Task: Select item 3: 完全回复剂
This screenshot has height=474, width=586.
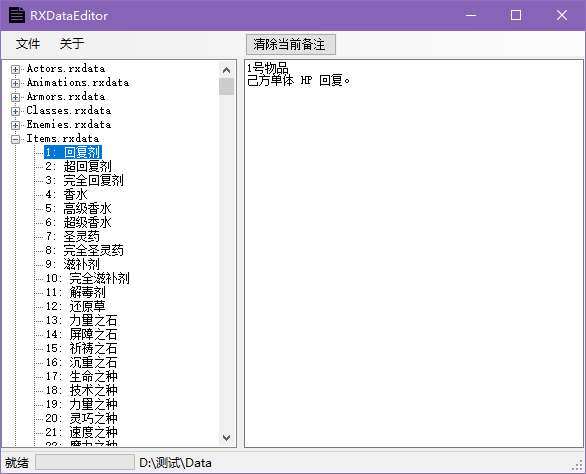Action: (84, 181)
